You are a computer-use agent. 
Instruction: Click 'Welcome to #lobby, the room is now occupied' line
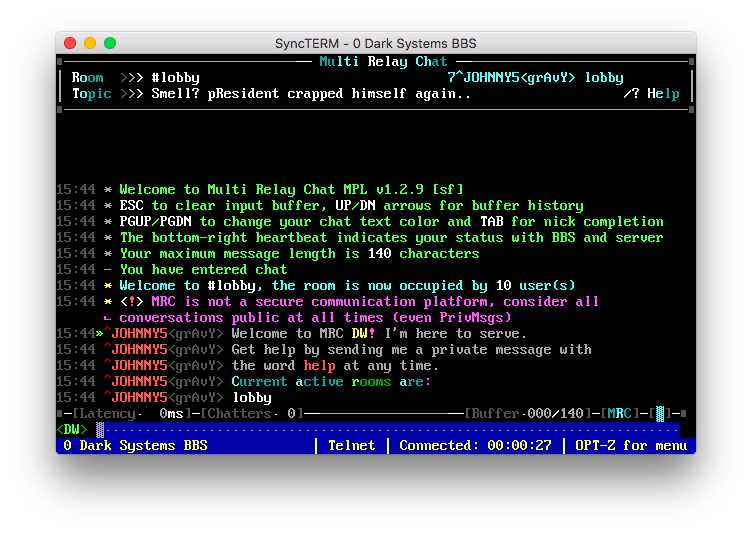pyautogui.click(x=347, y=285)
